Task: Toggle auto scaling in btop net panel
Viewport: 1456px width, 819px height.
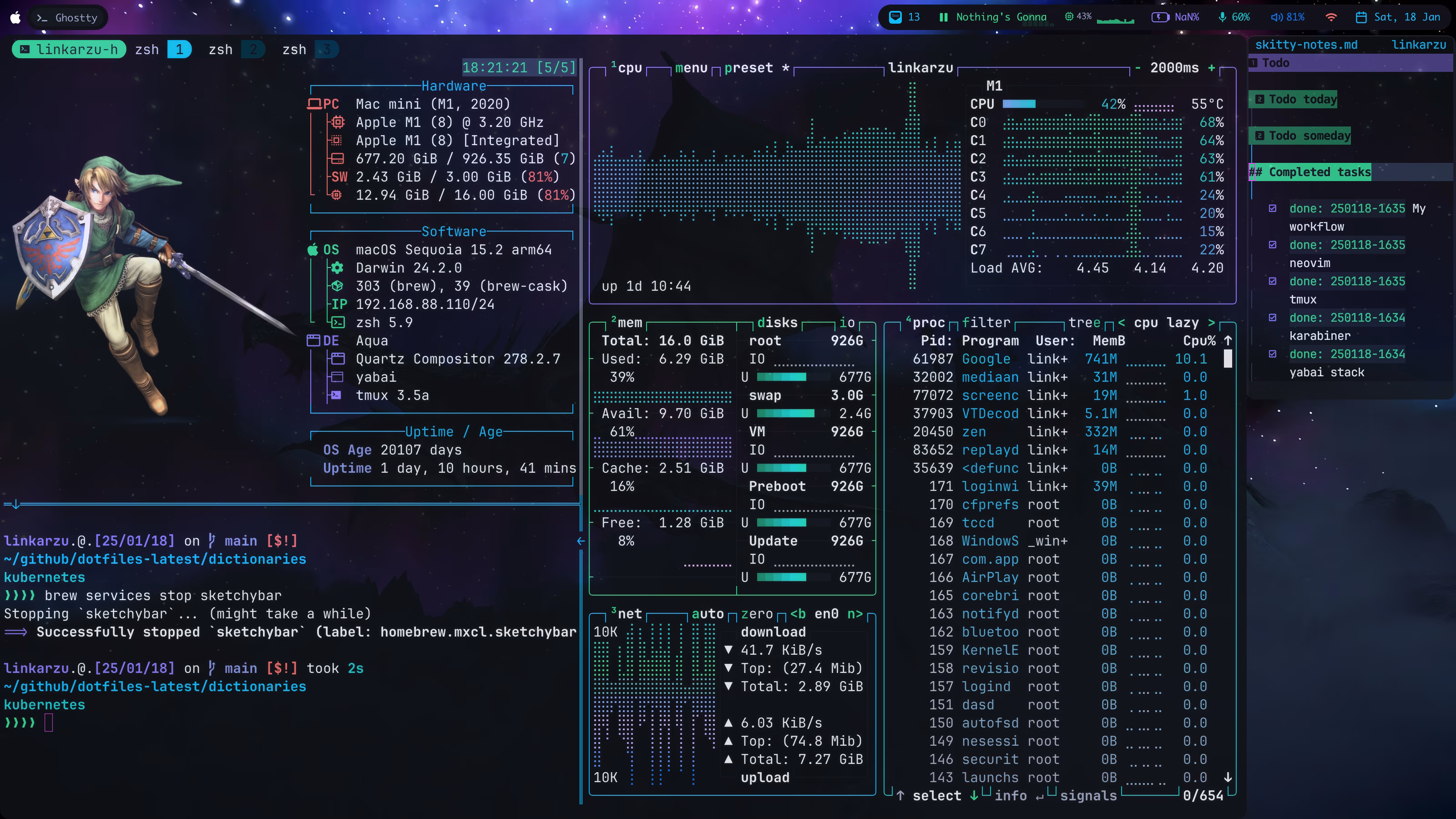Action: (708, 613)
